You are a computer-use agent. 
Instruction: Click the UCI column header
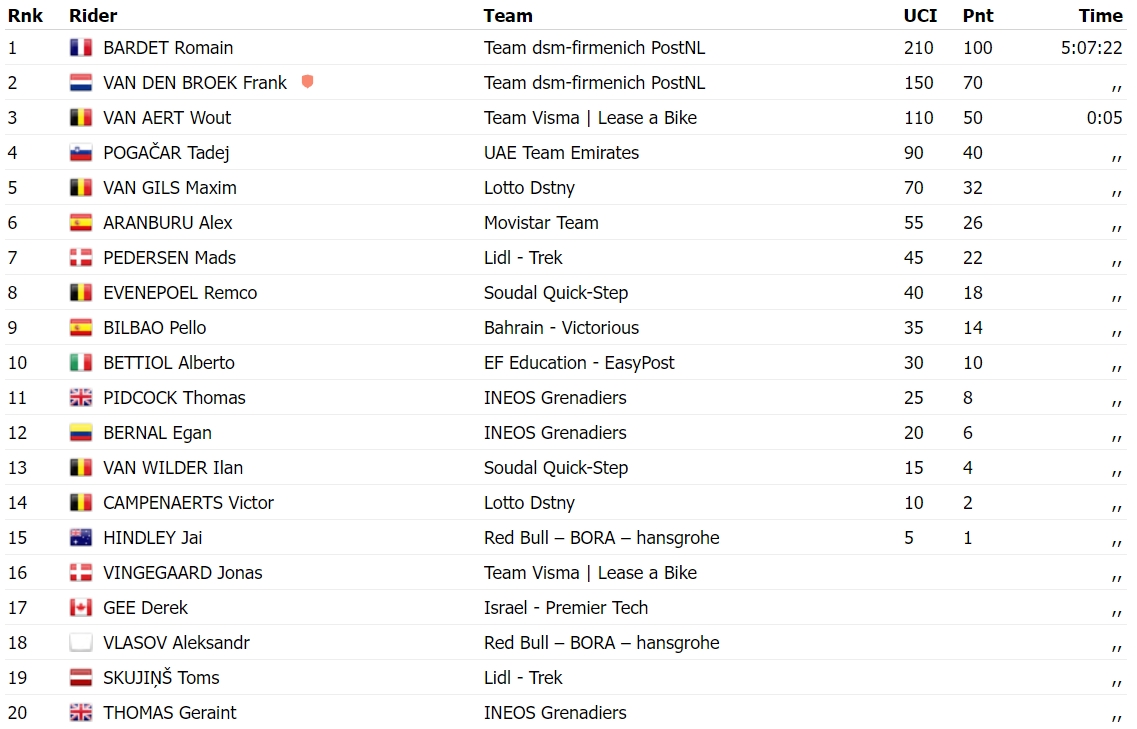[x=920, y=15]
